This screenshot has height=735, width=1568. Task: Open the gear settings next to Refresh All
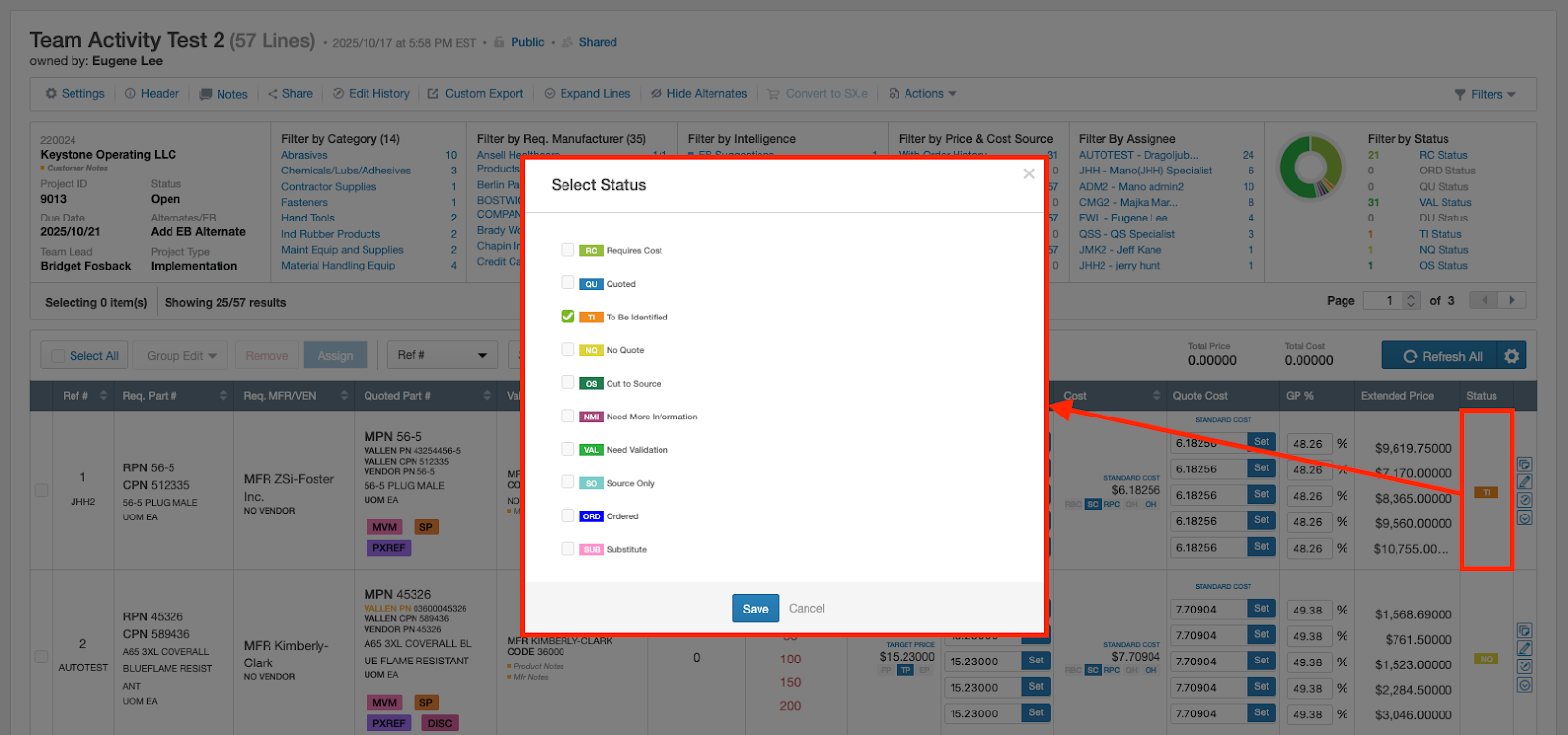(1512, 356)
